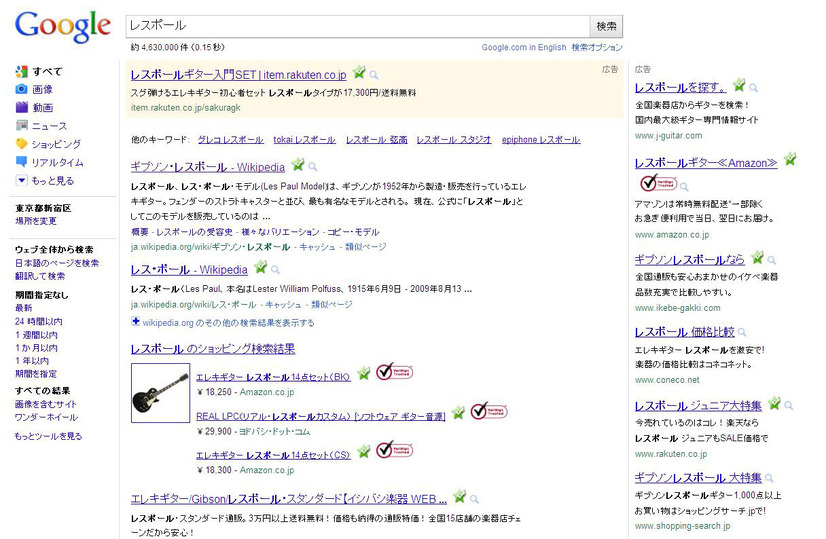
Task: Select the ニュース news sidebar item
Action: tap(50, 126)
